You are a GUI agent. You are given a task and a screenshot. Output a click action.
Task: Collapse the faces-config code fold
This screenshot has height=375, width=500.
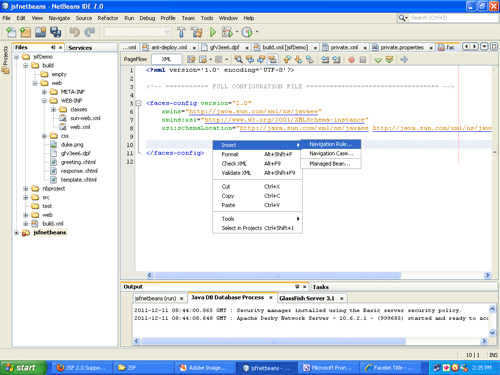point(139,103)
